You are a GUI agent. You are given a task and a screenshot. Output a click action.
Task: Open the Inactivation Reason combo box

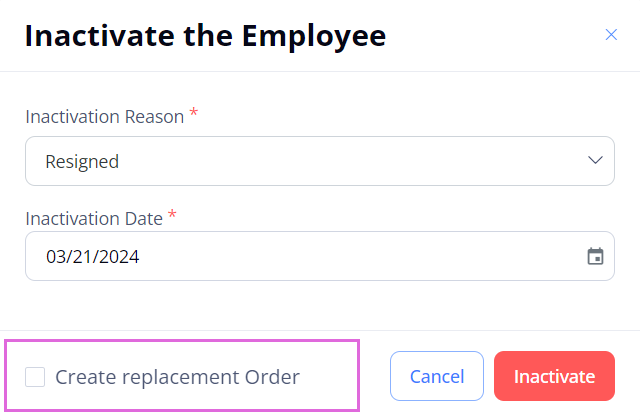coord(320,161)
